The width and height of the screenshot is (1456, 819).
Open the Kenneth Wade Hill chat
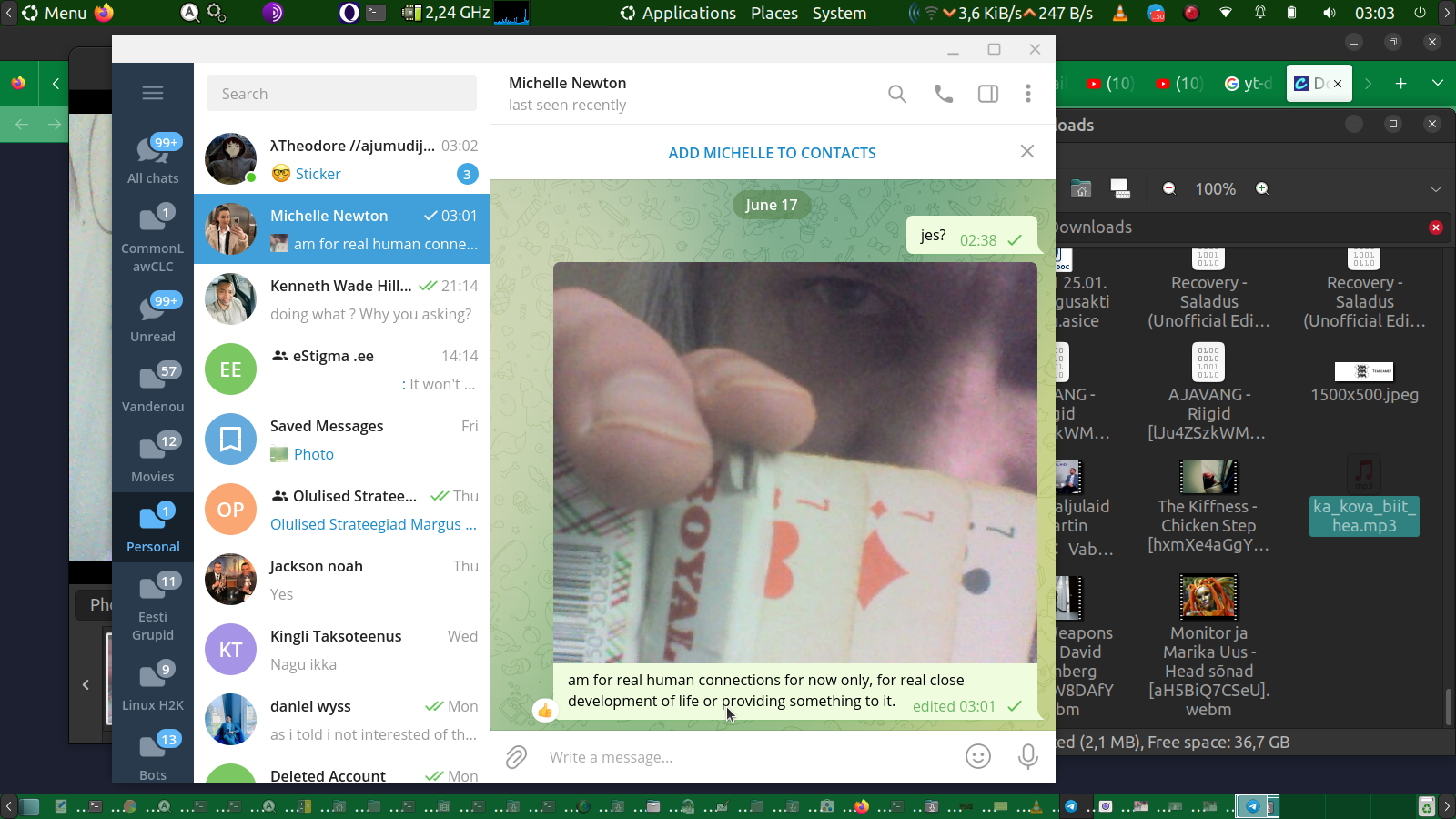coord(341,299)
